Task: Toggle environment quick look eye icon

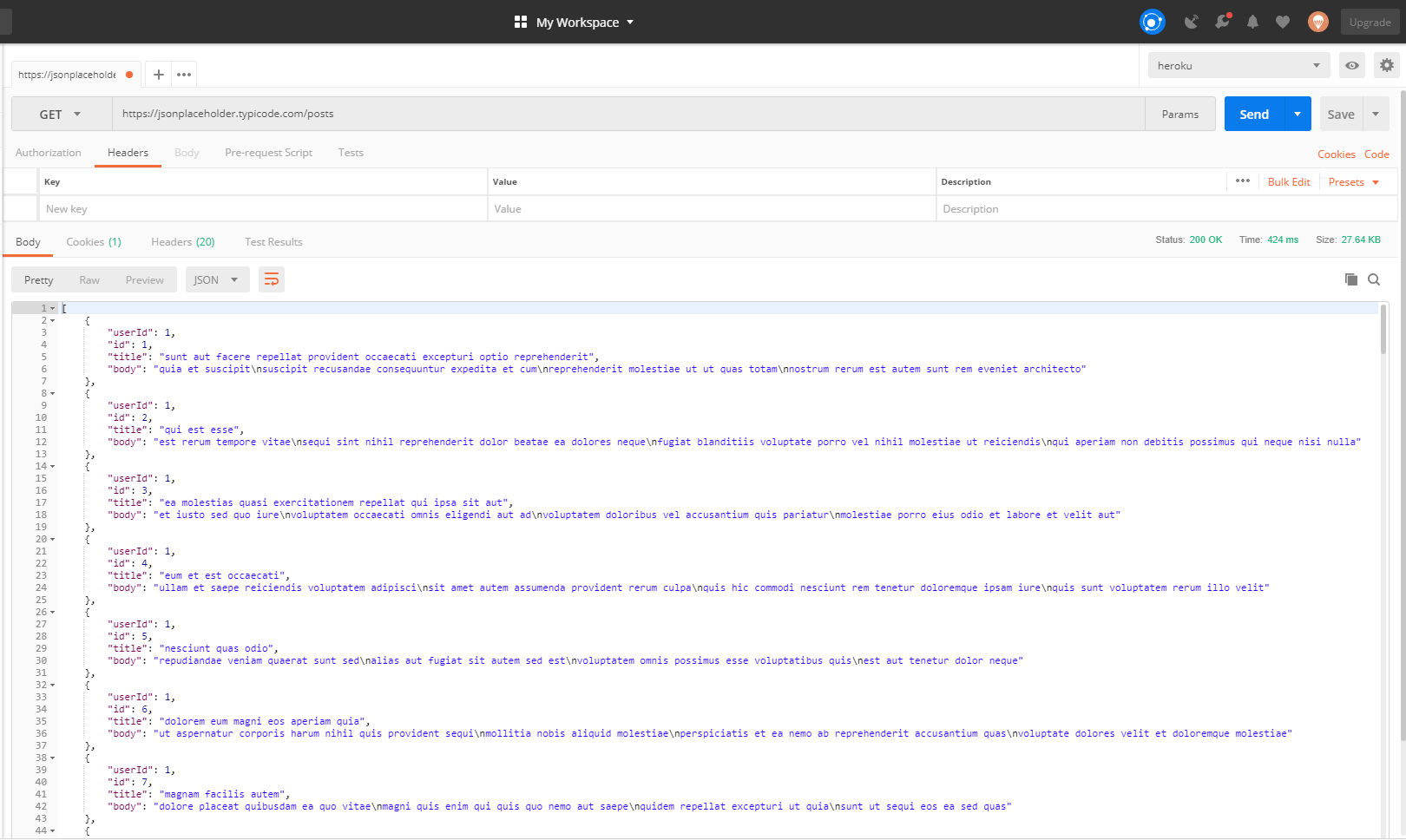Action: click(1352, 65)
